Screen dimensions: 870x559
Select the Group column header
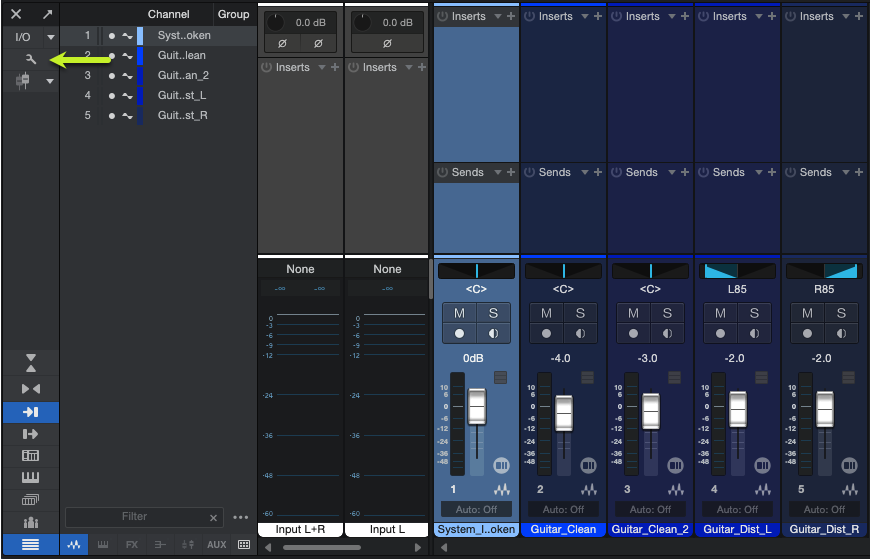[x=234, y=14]
